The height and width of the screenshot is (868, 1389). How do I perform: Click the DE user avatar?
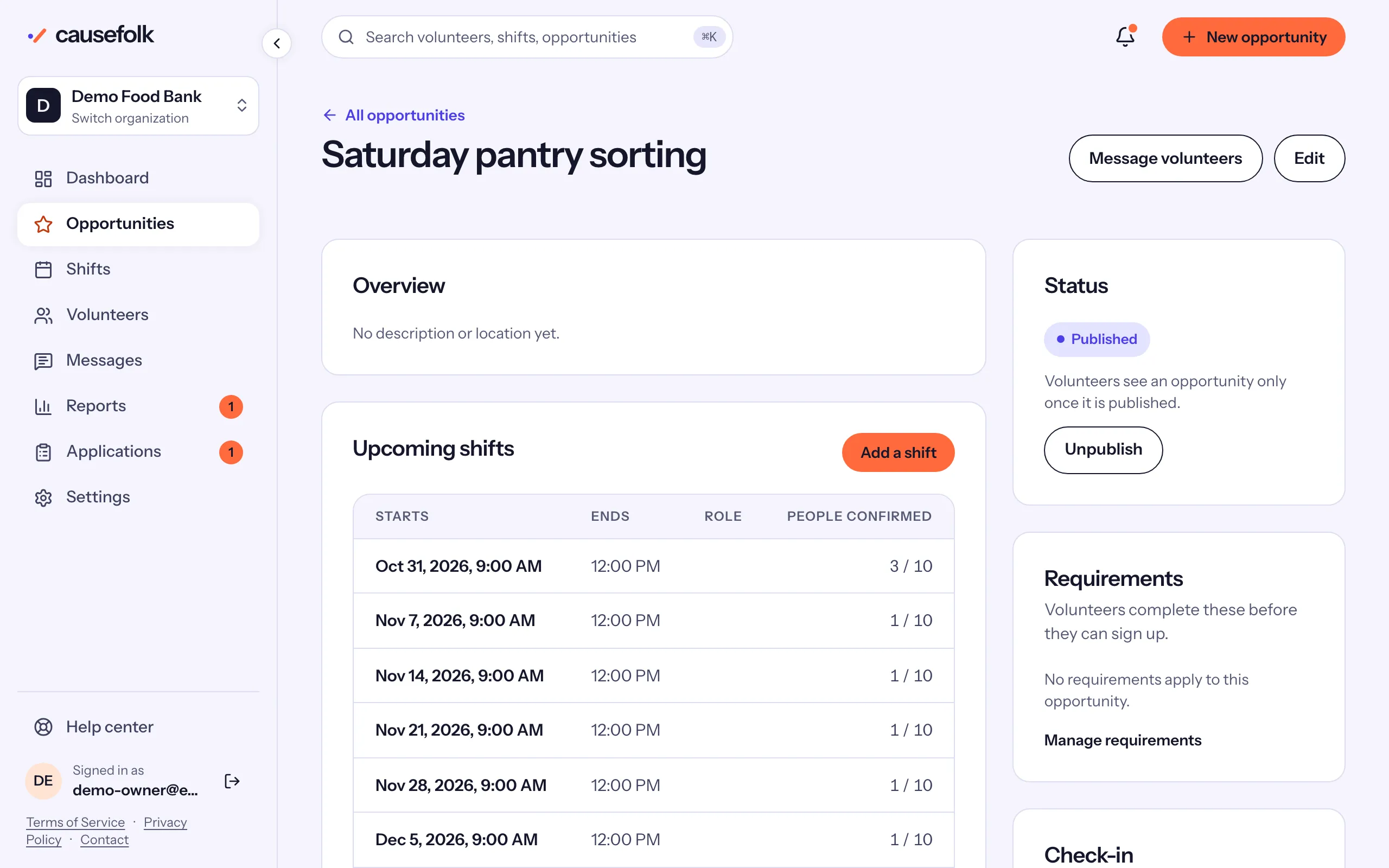point(43,781)
